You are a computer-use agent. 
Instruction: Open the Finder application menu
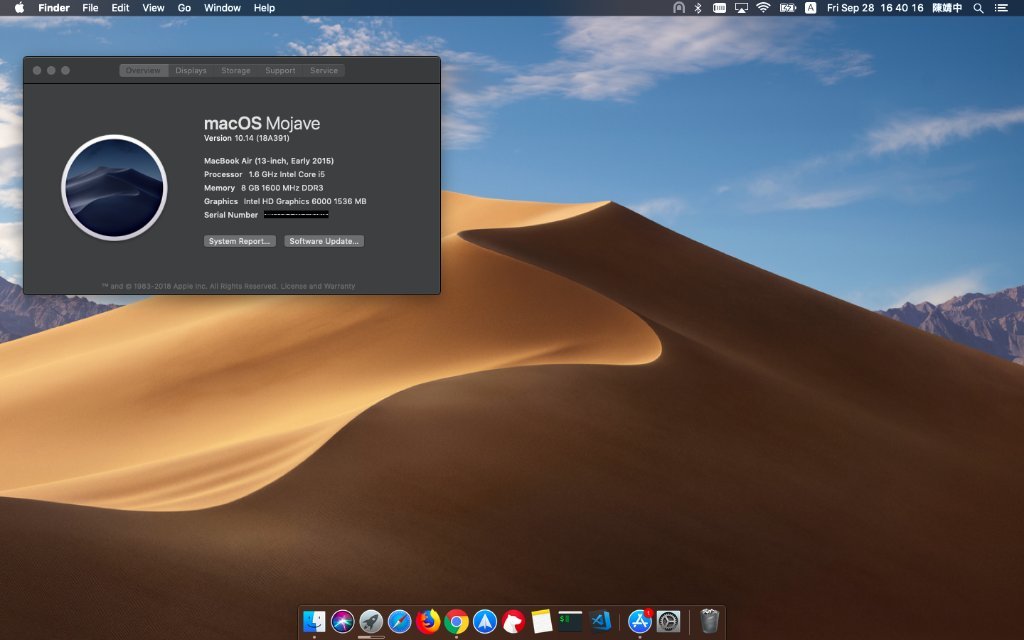pos(54,8)
